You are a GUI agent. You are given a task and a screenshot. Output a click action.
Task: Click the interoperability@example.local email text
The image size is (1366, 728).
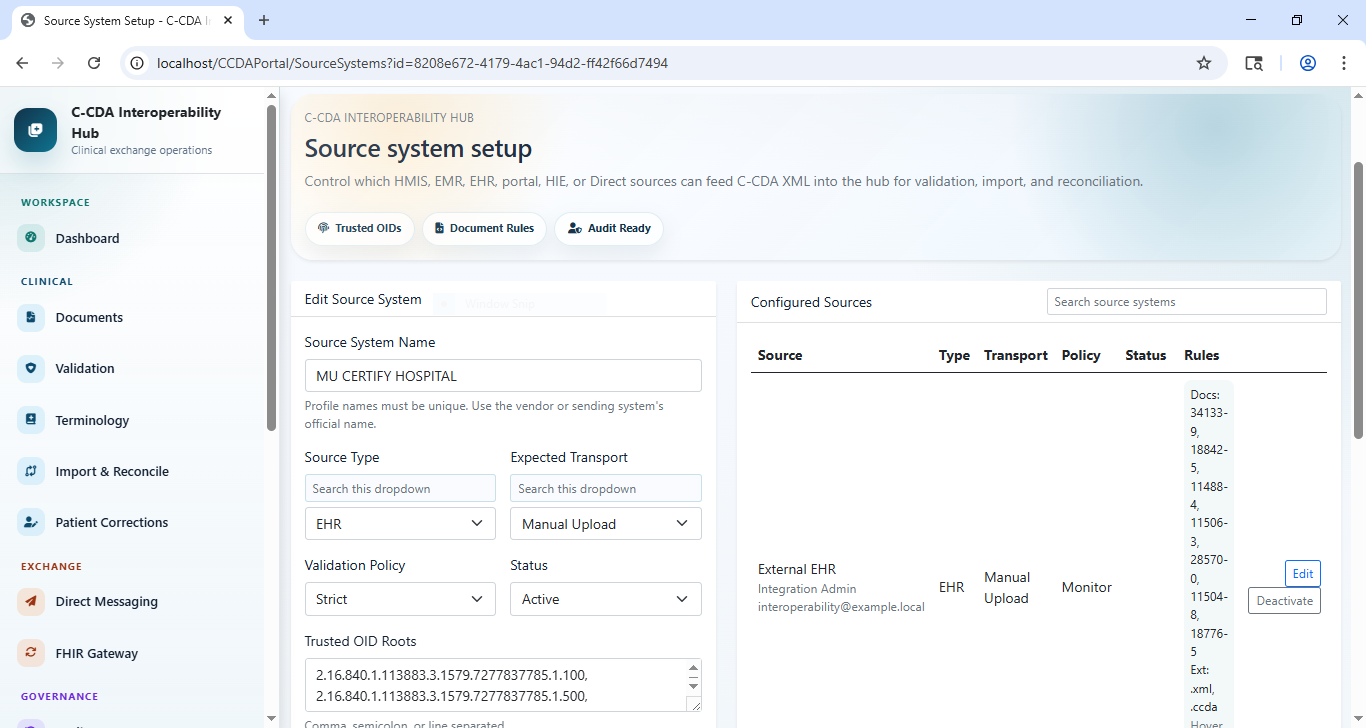pos(841,607)
